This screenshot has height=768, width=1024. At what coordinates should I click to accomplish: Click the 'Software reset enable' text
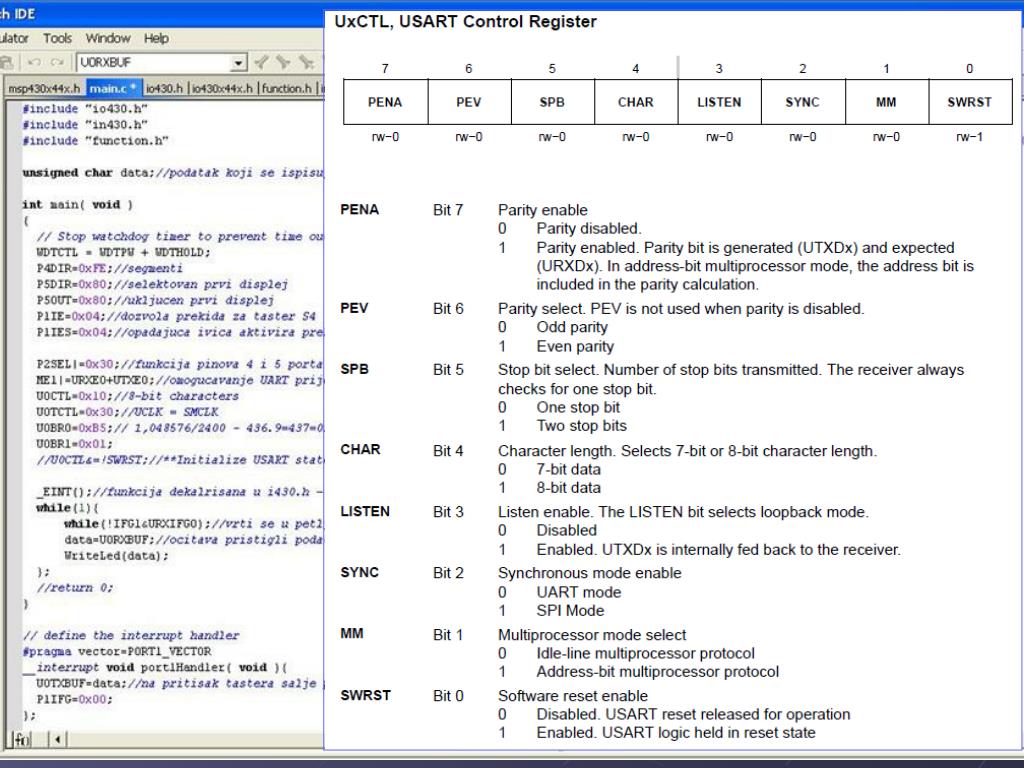[x=573, y=696]
